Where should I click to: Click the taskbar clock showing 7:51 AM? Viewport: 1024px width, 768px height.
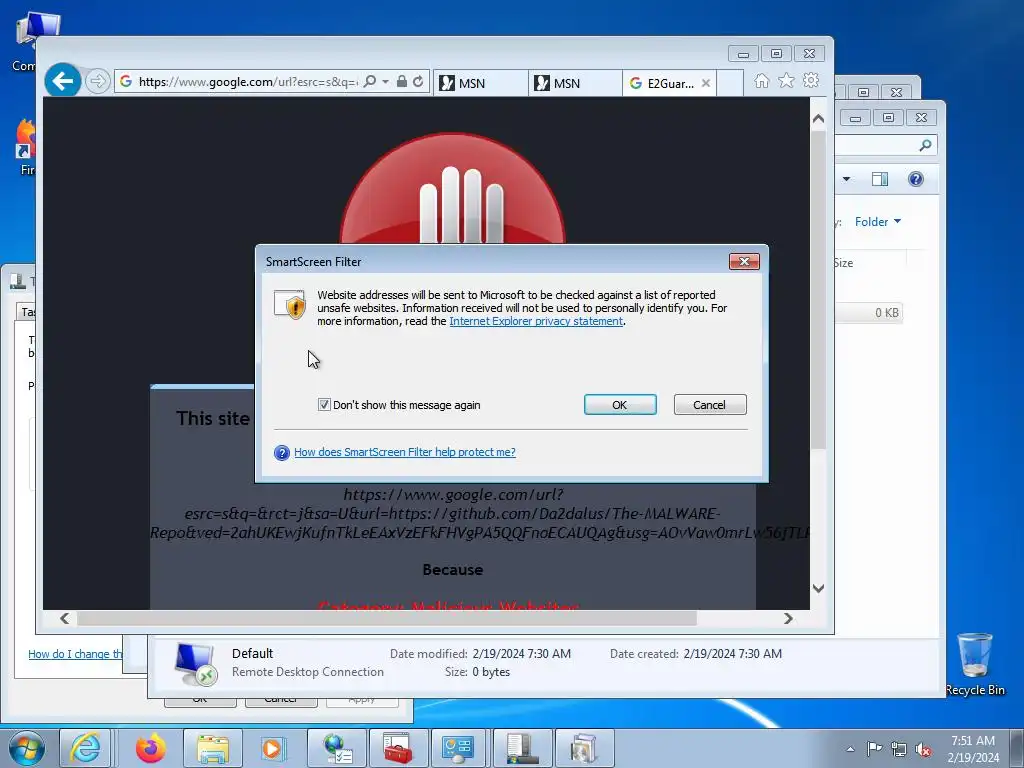coord(973,749)
